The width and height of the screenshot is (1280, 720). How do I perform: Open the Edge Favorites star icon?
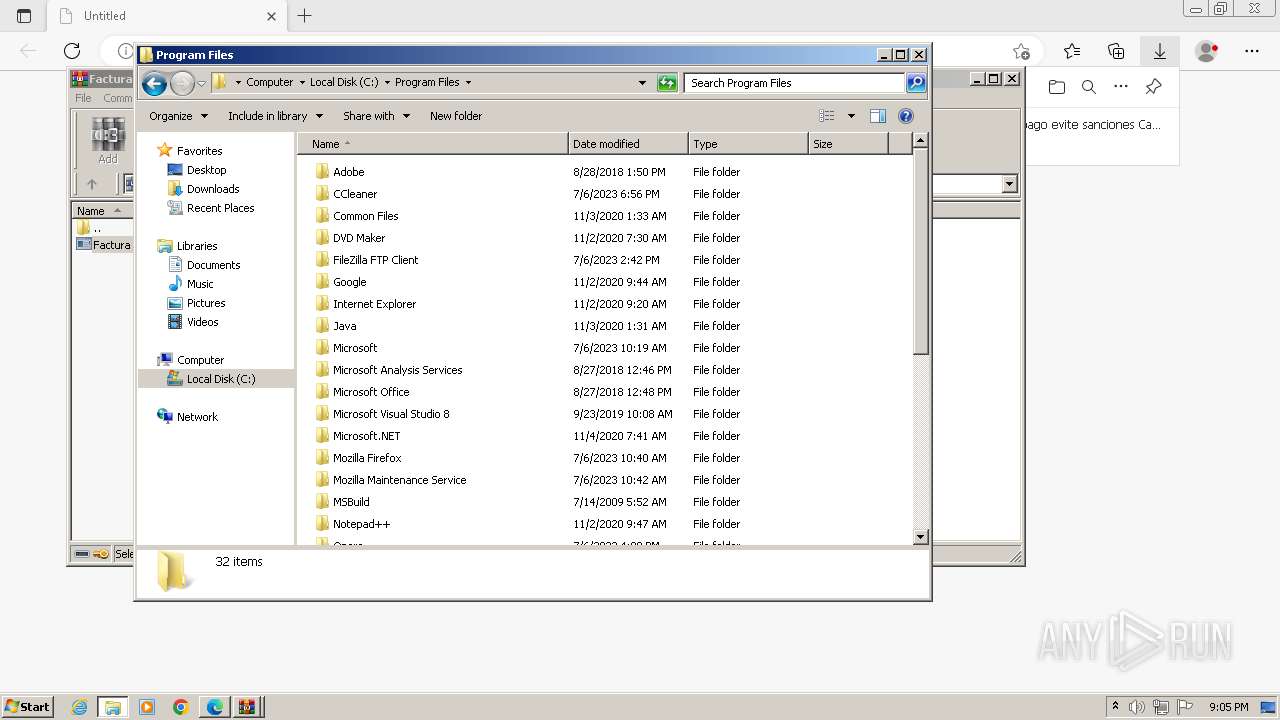[x=1072, y=51]
